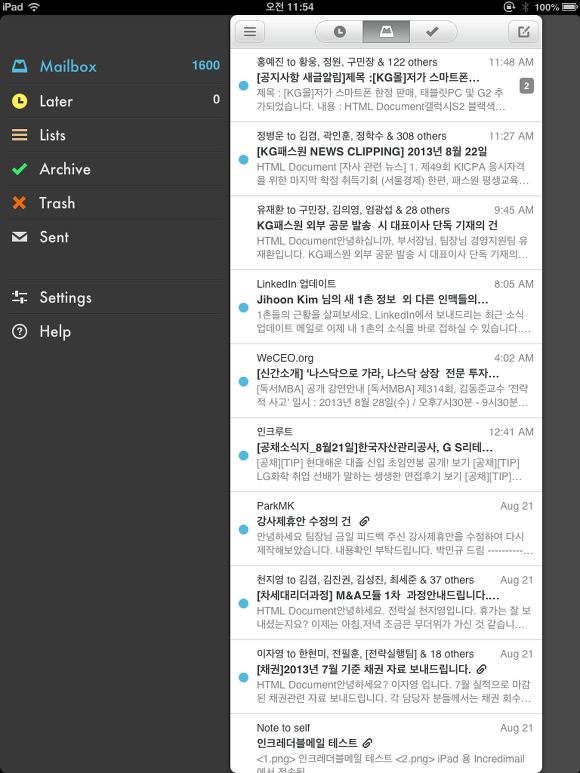Open the hamburger menu button
The width and height of the screenshot is (580, 773).
click(x=250, y=32)
